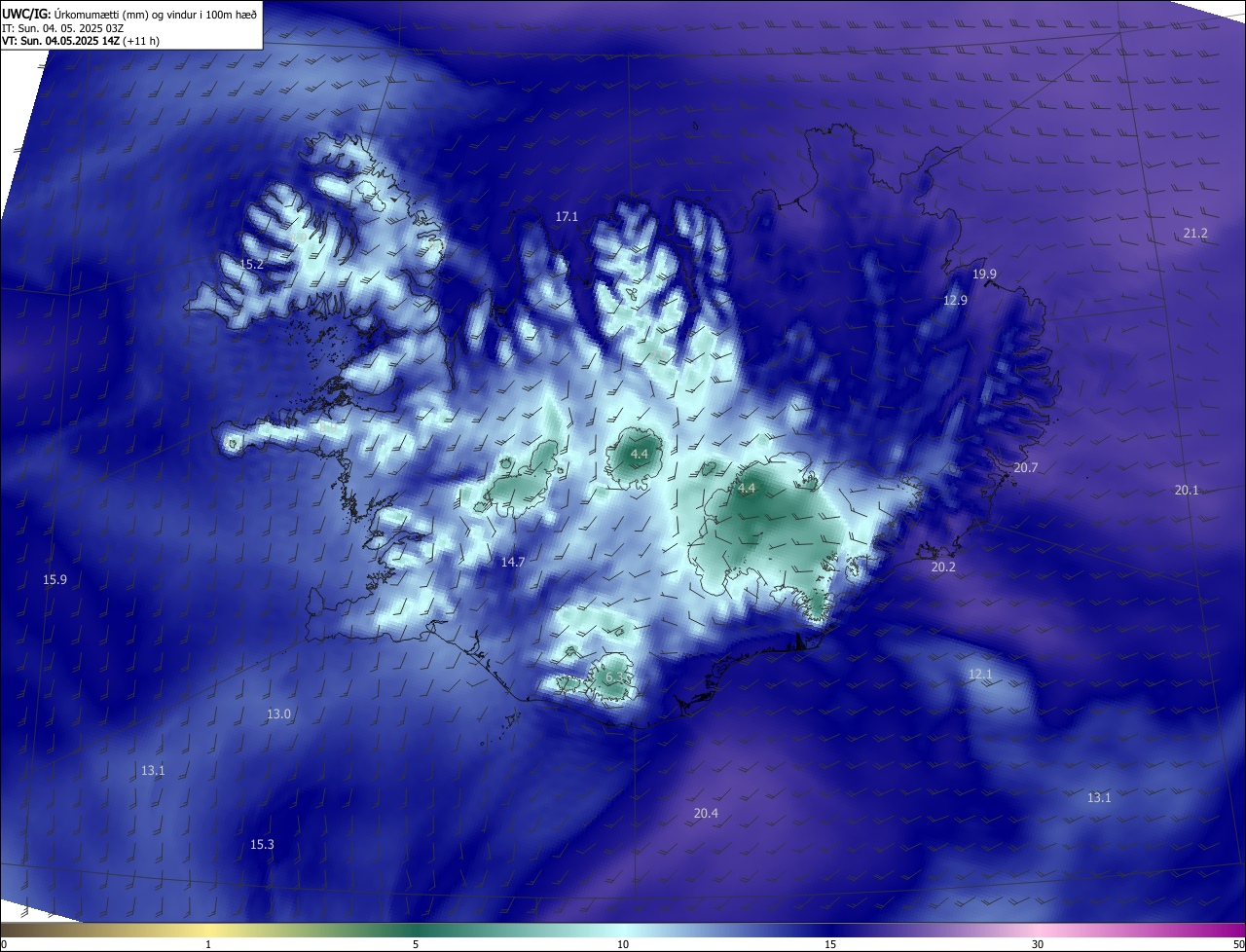Click 4.4 on the small round central glacier
The height and width of the screenshot is (952, 1246).
pyautogui.click(x=639, y=454)
